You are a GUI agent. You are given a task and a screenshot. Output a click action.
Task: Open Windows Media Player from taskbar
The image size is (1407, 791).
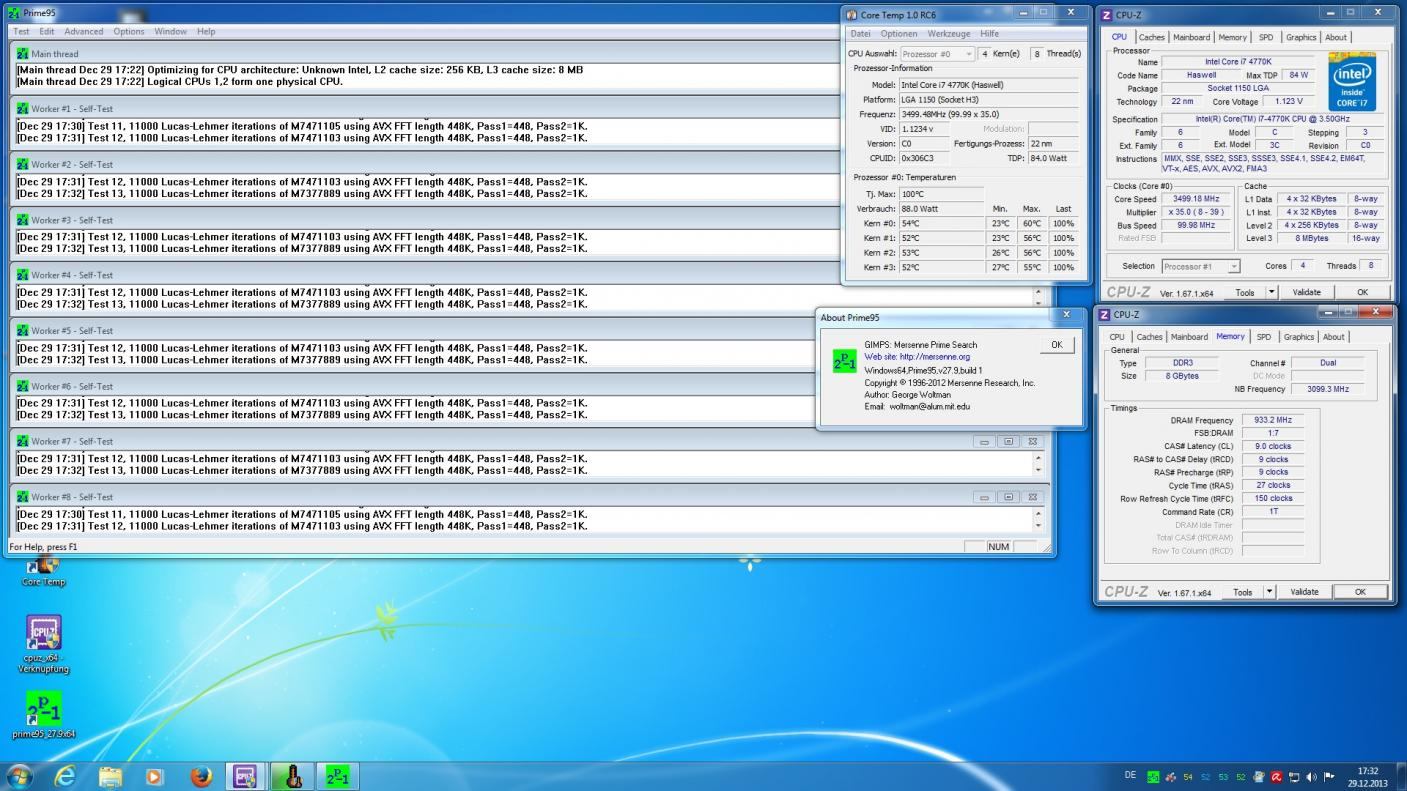click(154, 776)
